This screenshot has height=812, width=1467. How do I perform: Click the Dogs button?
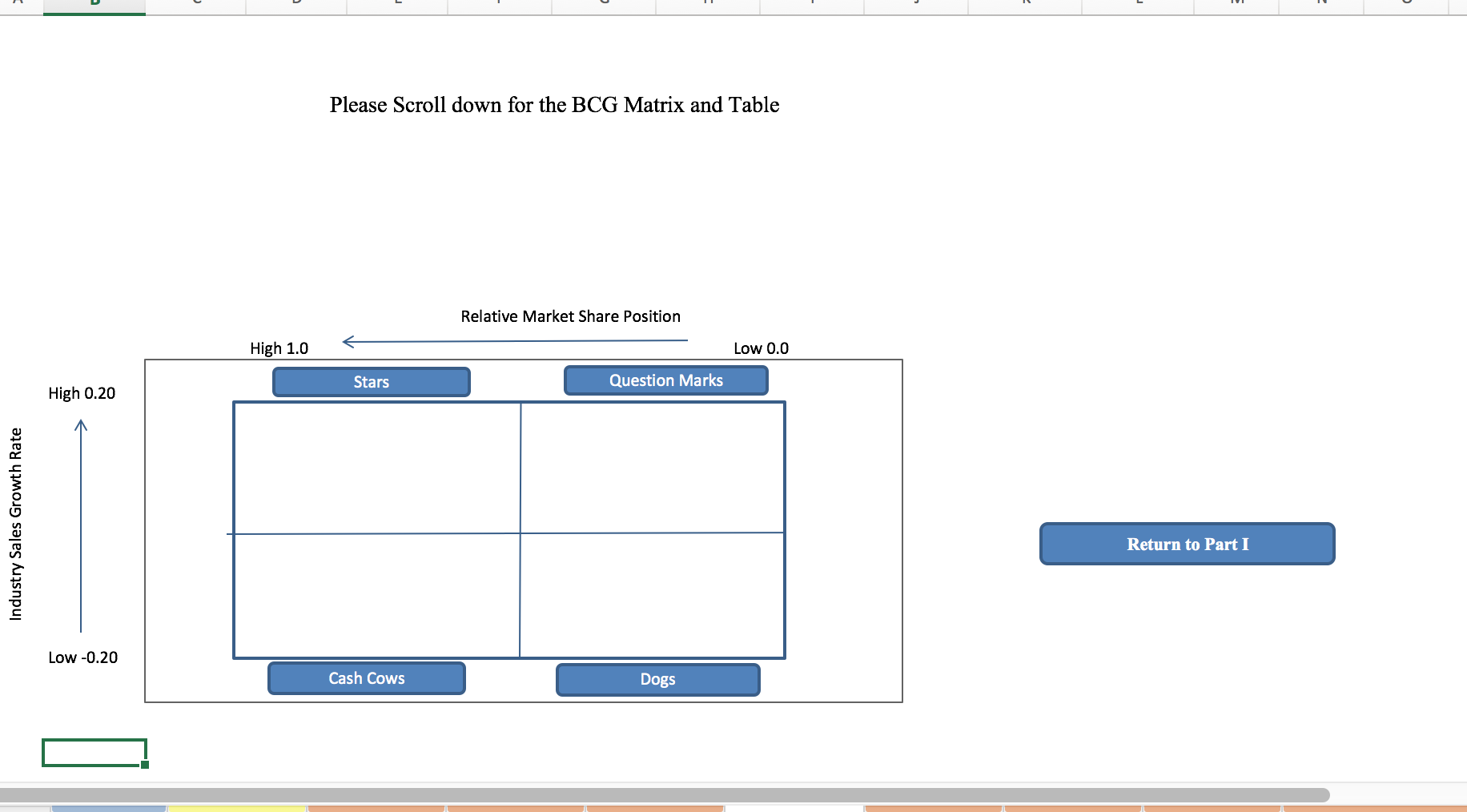[x=658, y=679]
